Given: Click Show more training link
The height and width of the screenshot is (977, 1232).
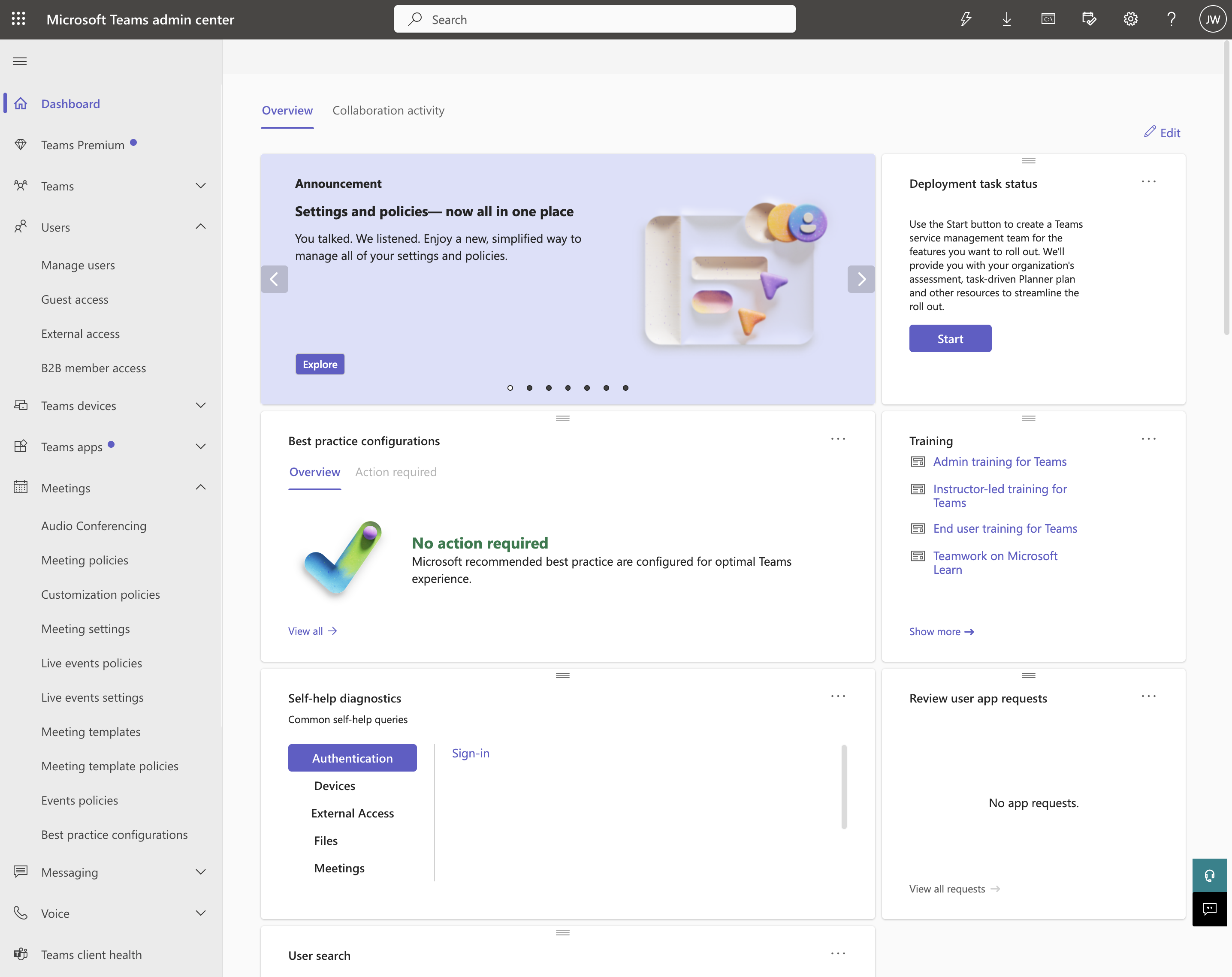Looking at the screenshot, I should pyautogui.click(x=942, y=631).
